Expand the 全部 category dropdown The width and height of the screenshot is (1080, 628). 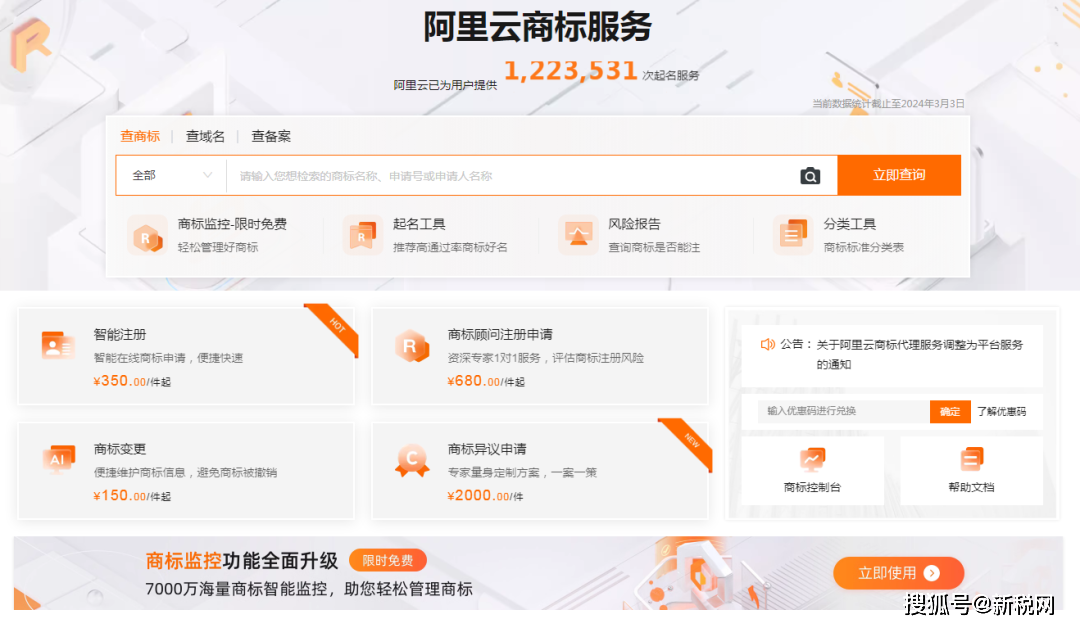coord(172,175)
